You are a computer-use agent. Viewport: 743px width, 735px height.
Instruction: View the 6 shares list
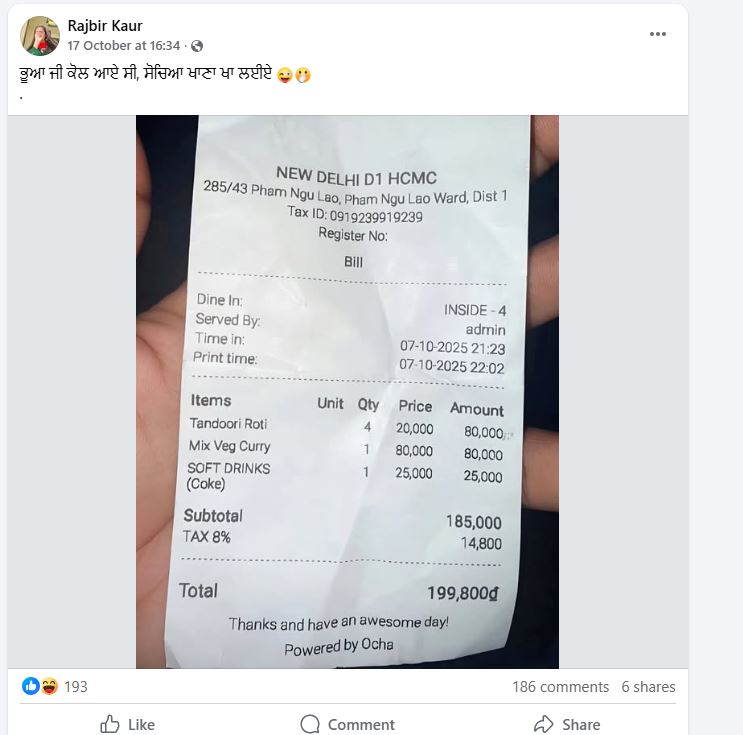[648, 687]
